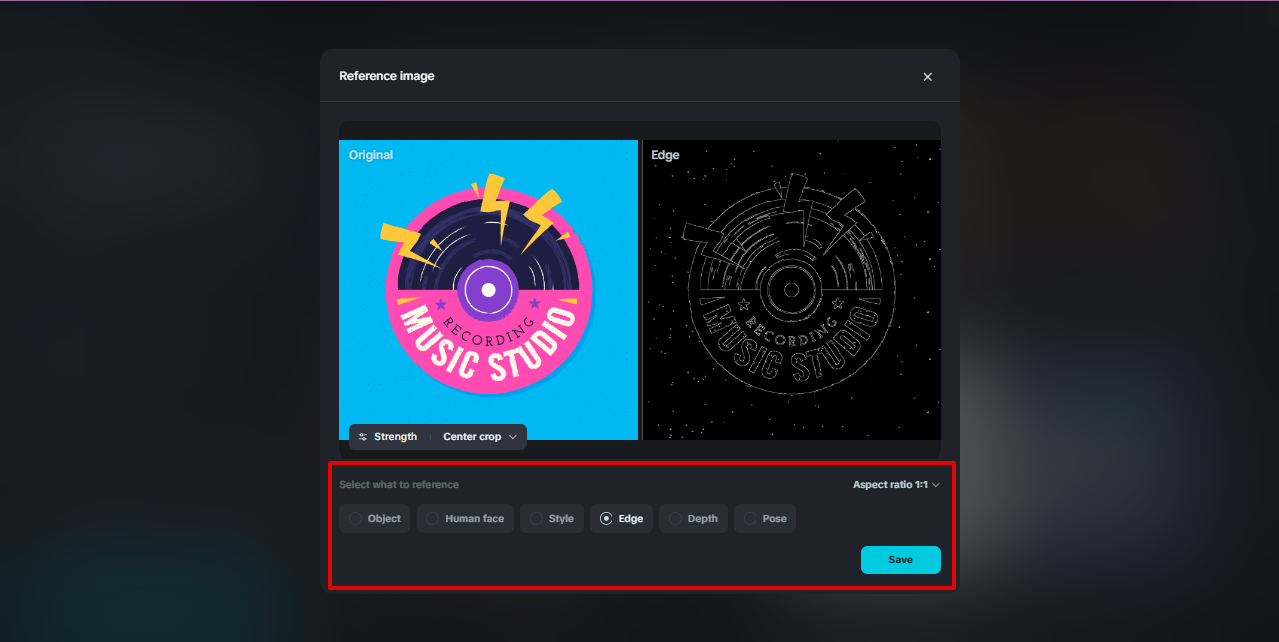Close the Reference image dialog
The width and height of the screenshot is (1279, 642).
tap(927, 77)
